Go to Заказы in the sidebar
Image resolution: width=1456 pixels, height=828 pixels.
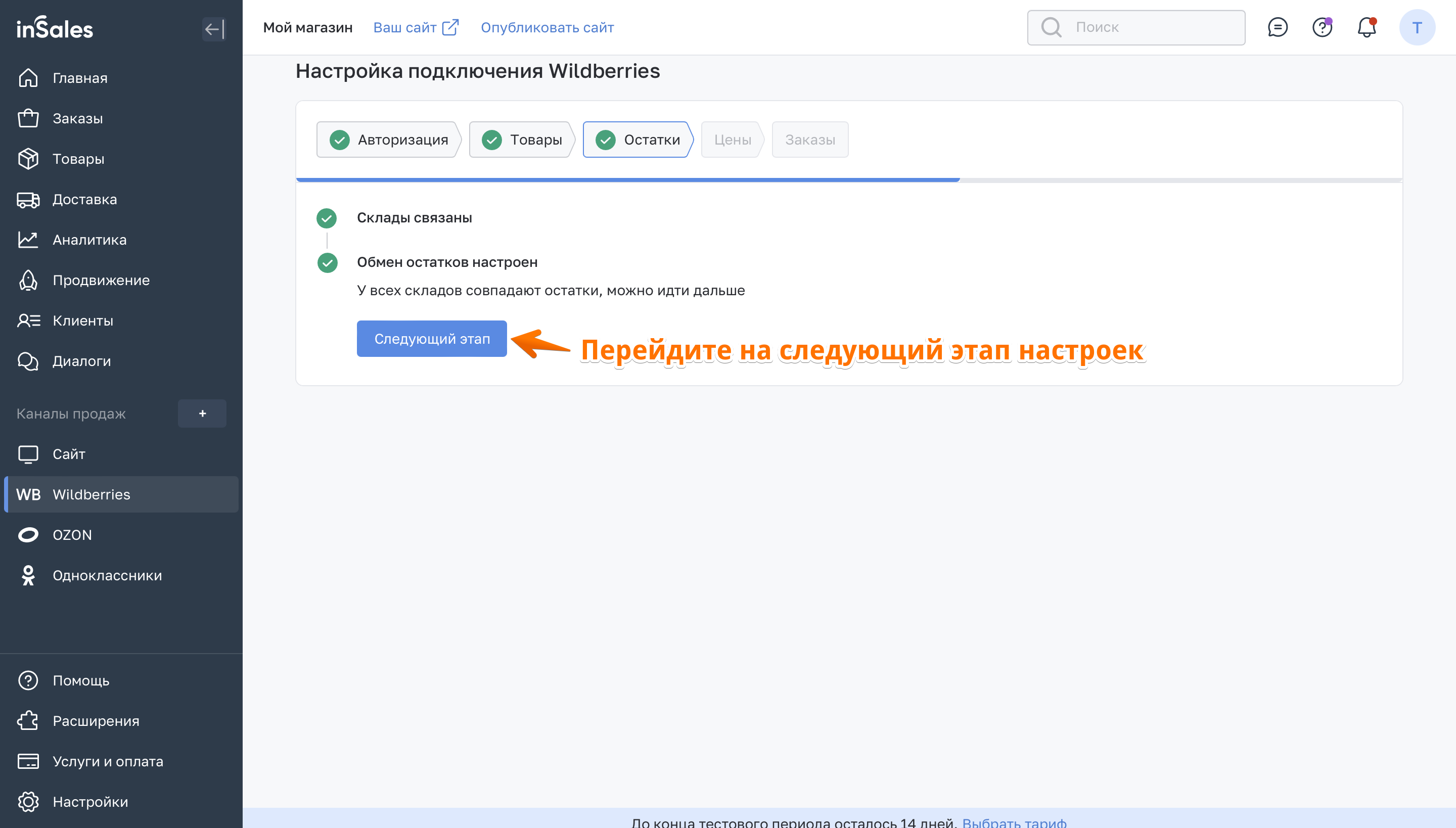point(77,118)
